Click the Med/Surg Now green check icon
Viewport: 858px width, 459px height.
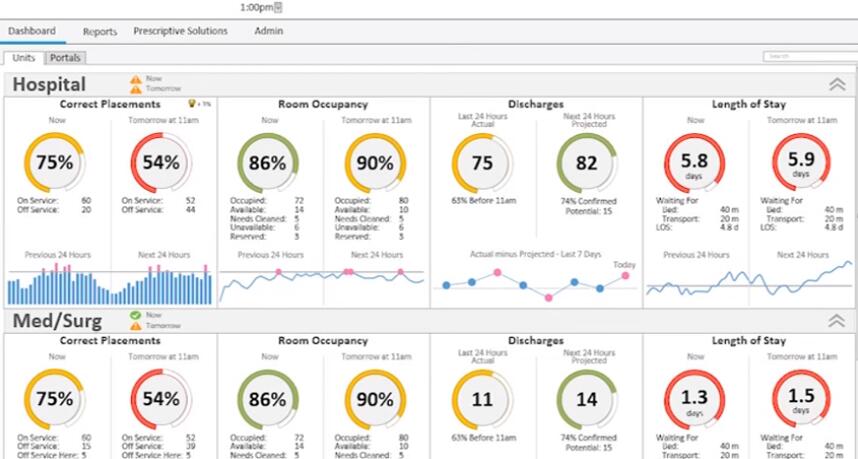click(136, 315)
